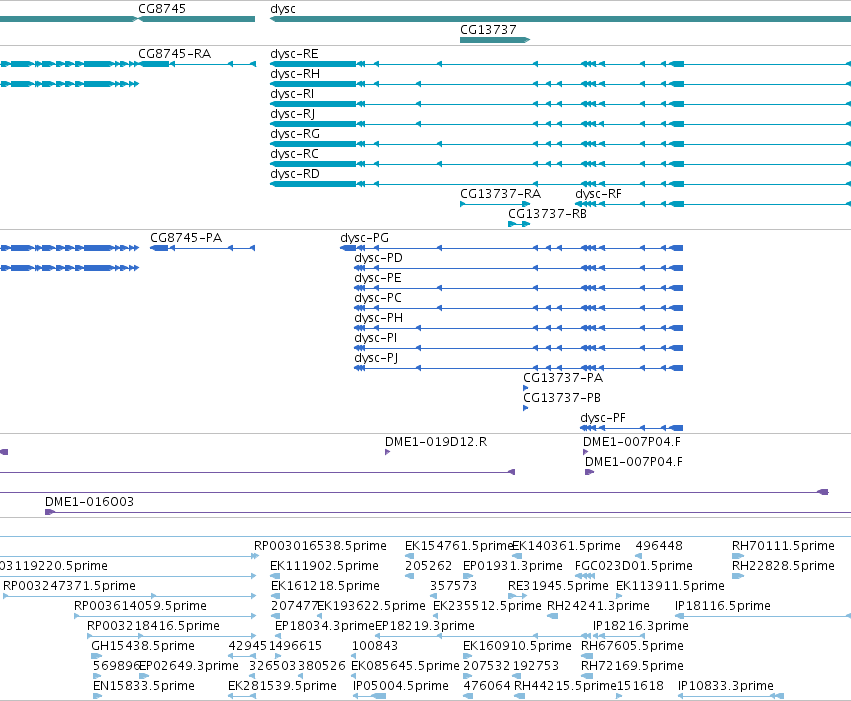Select the EK193622.5prime label
The image size is (851, 701).
tap(371, 606)
